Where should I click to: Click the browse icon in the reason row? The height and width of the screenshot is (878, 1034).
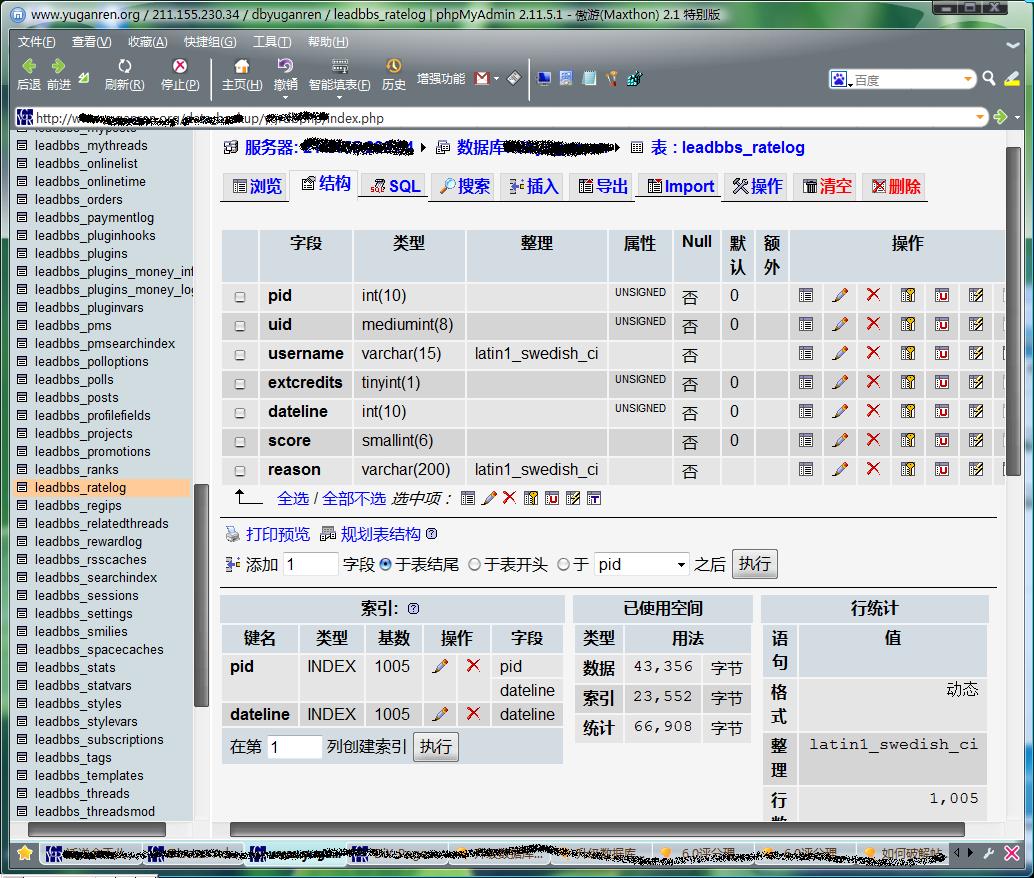pyautogui.click(x=806, y=470)
